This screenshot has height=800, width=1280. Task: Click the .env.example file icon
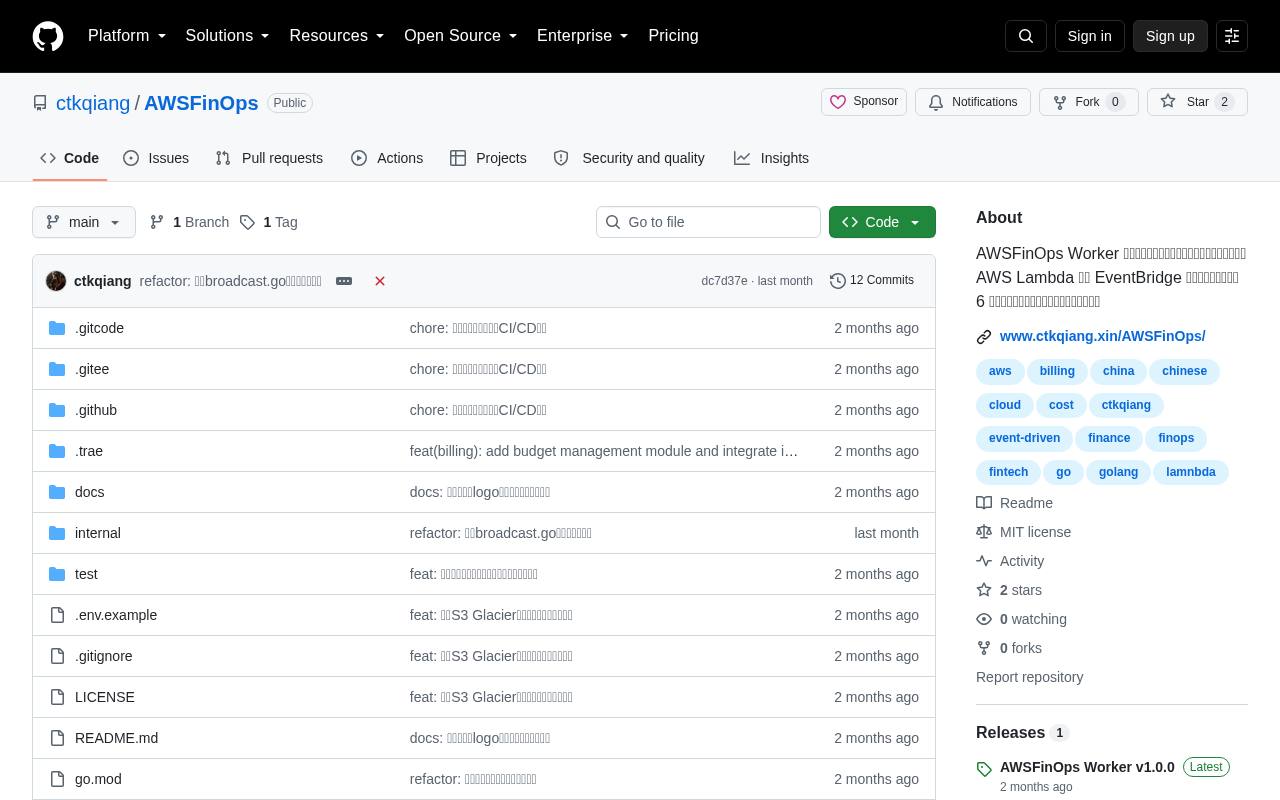(57, 615)
